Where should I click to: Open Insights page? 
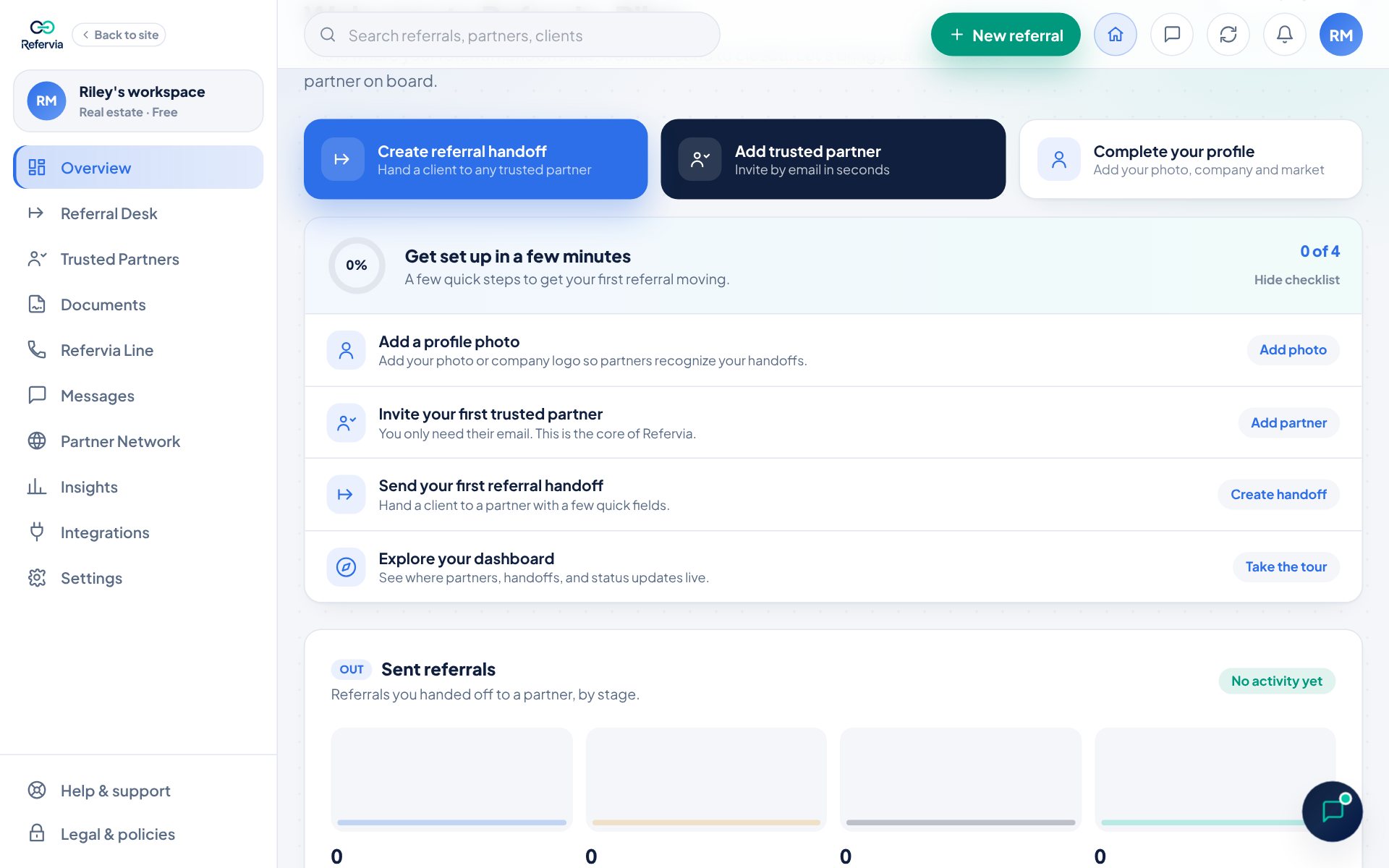pyautogui.click(x=138, y=487)
